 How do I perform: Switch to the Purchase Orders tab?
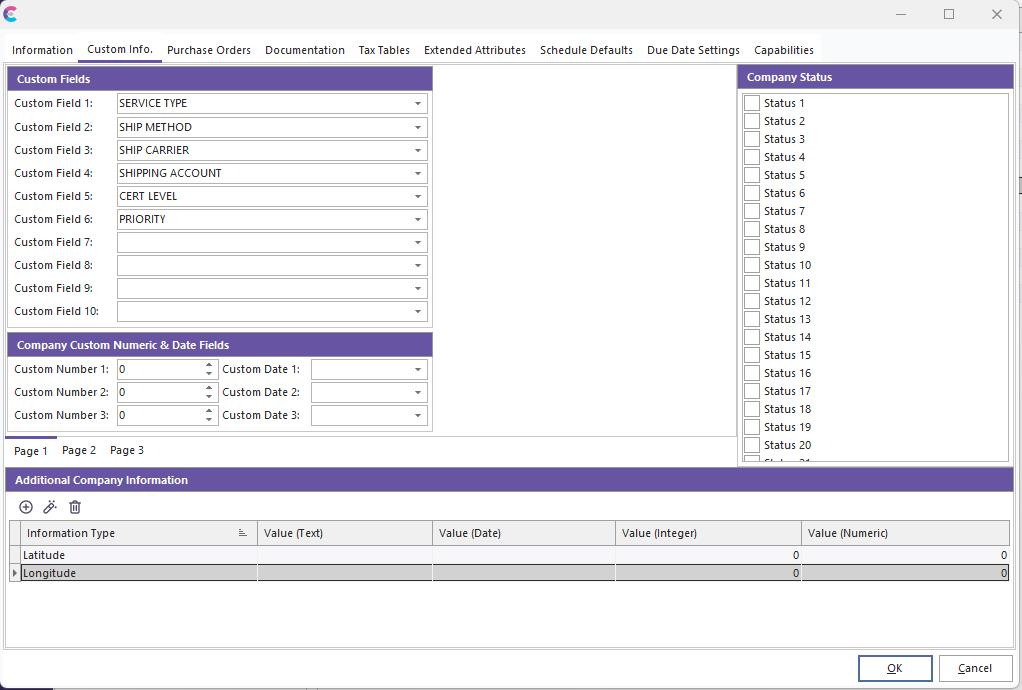pos(208,50)
